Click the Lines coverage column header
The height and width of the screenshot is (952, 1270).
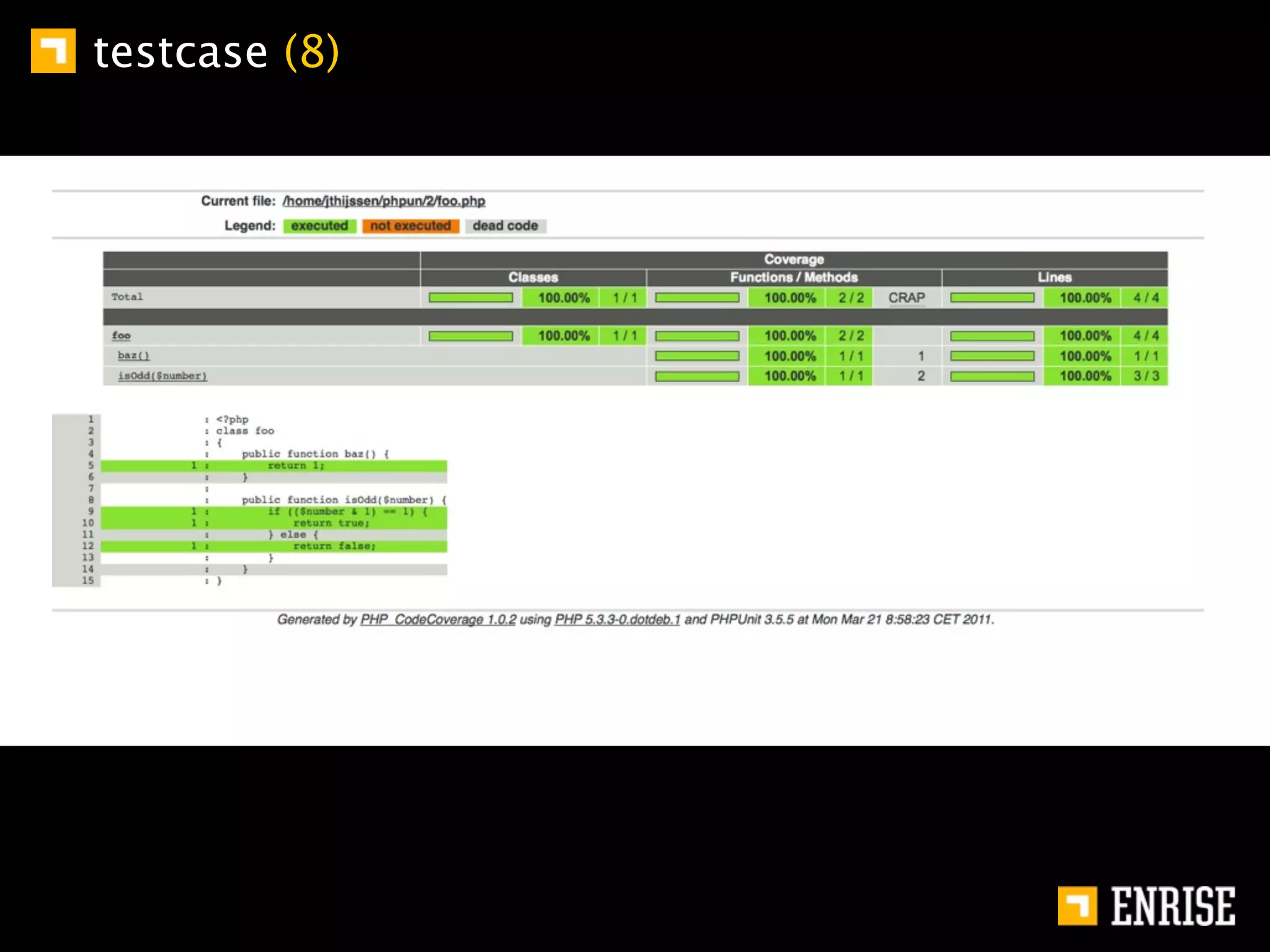coord(1054,277)
